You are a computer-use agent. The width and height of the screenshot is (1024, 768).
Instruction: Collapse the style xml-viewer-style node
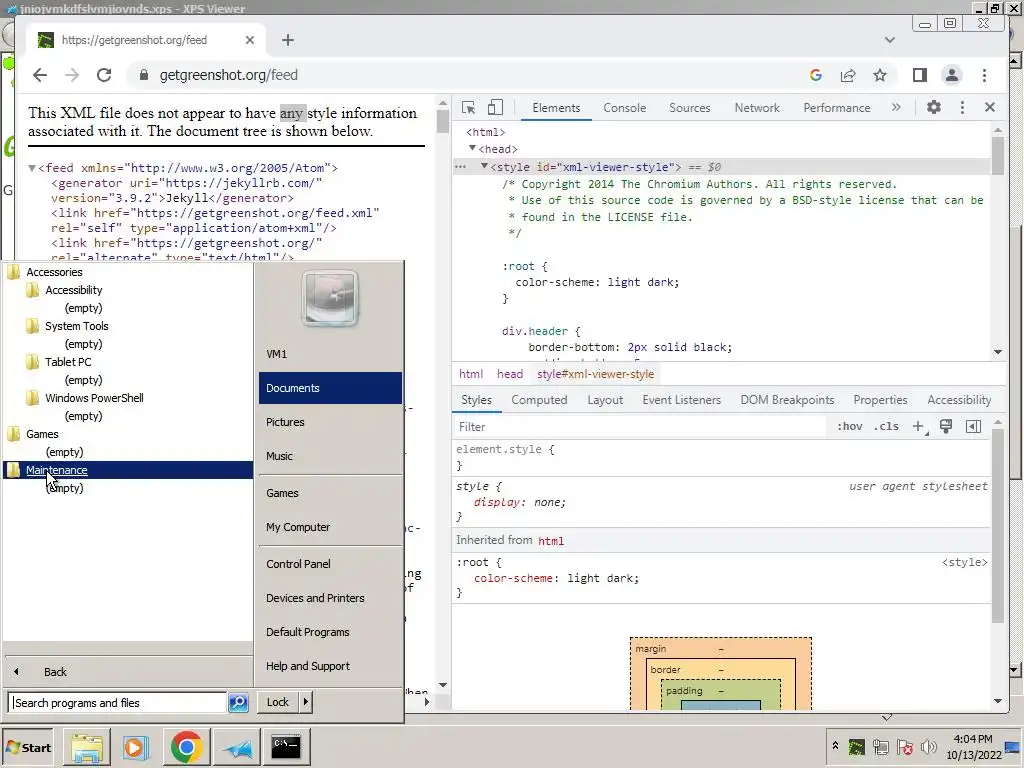pyautogui.click(x=484, y=166)
